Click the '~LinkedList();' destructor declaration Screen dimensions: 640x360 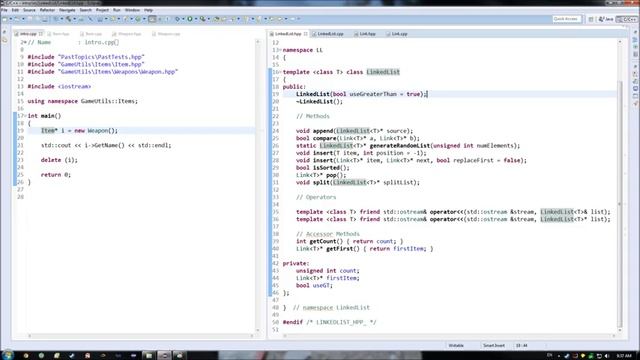[320, 102]
